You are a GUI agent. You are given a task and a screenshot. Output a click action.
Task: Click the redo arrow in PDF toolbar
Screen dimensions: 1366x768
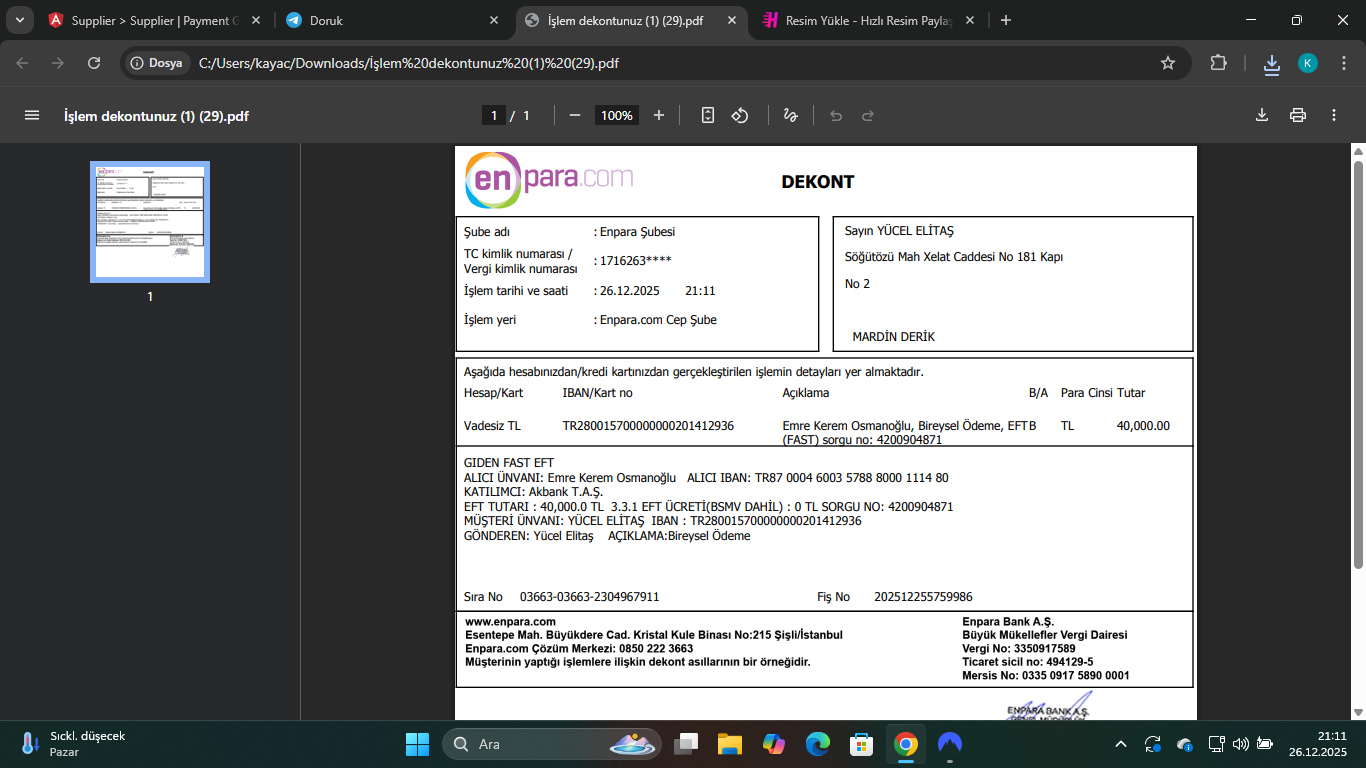point(868,115)
